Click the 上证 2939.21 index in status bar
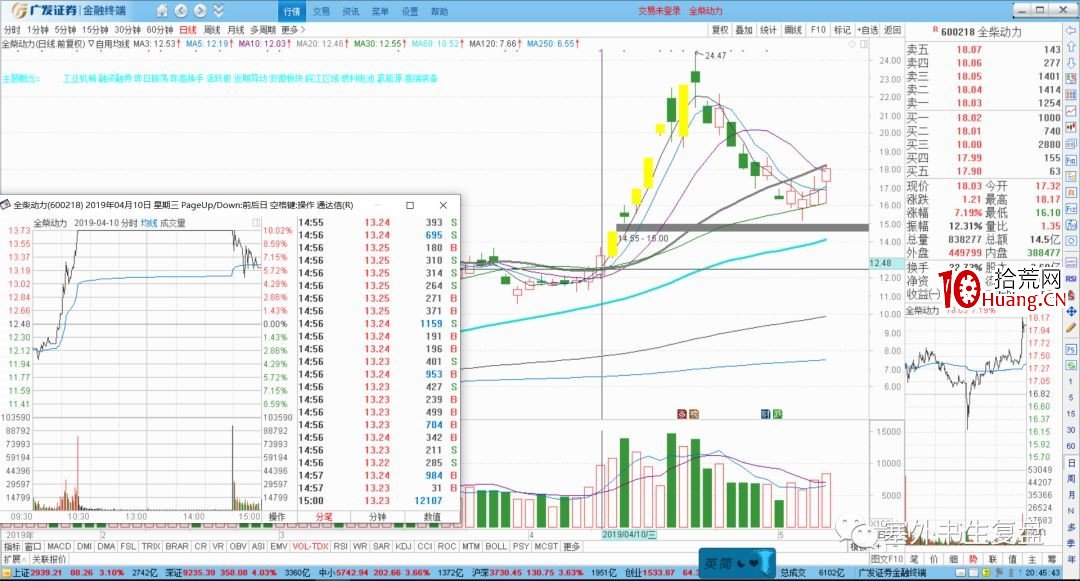 tap(38, 573)
